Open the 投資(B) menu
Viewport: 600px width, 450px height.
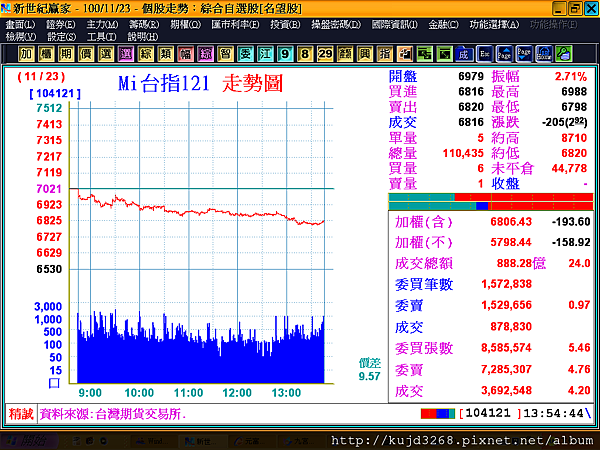pyautogui.click(x=285, y=25)
